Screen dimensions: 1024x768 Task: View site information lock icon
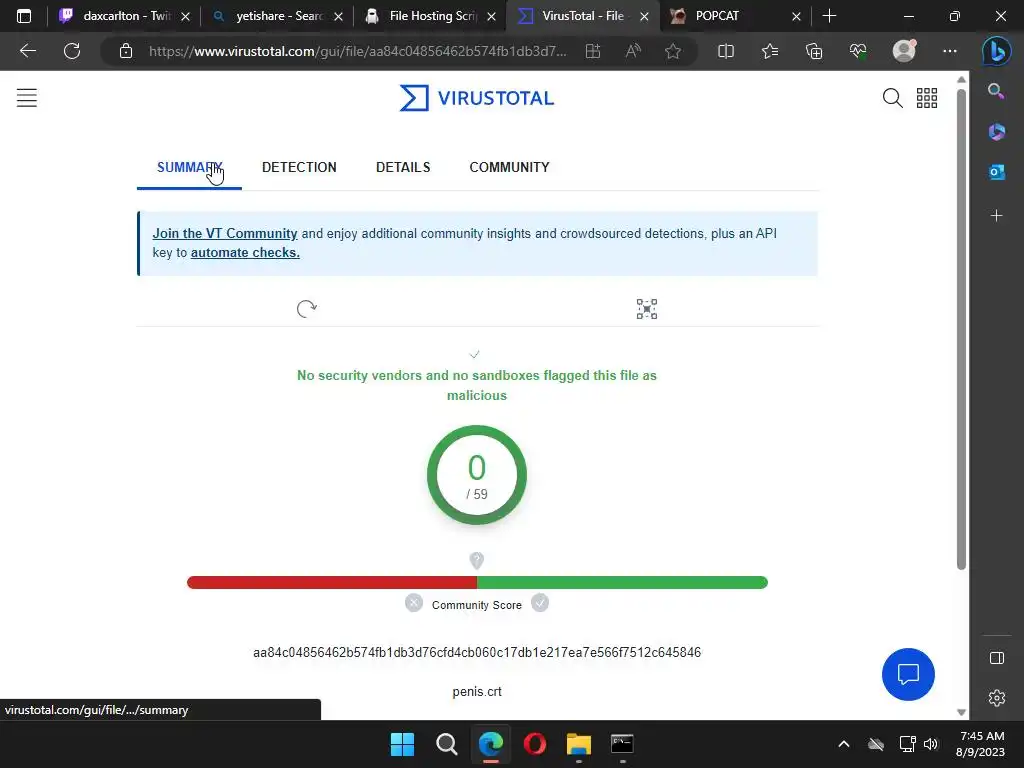click(x=126, y=51)
